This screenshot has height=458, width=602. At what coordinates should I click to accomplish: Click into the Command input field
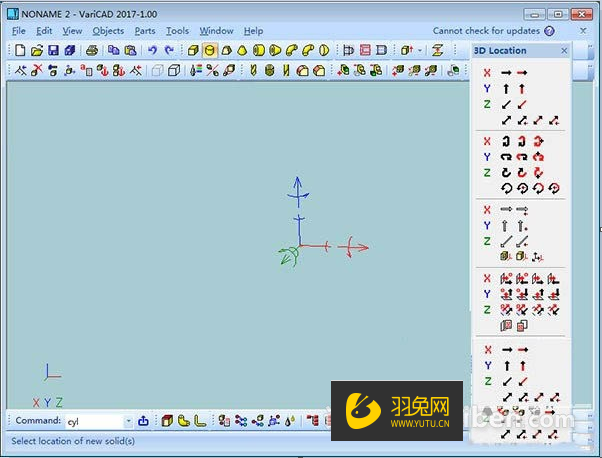tap(92, 421)
